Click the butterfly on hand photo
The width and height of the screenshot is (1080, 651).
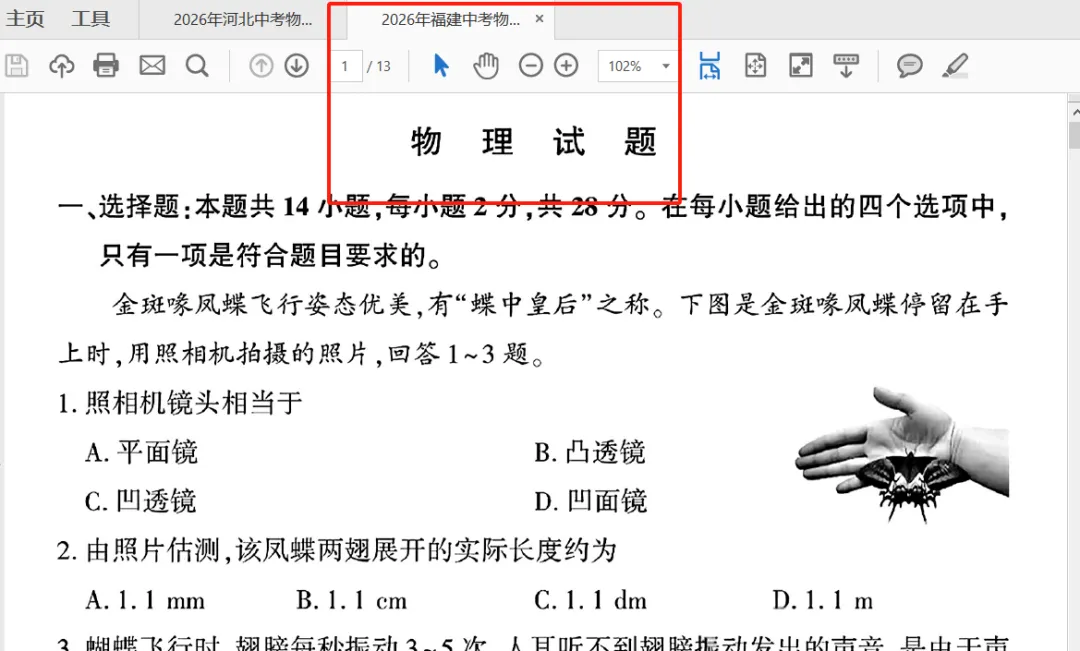tap(903, 455)
